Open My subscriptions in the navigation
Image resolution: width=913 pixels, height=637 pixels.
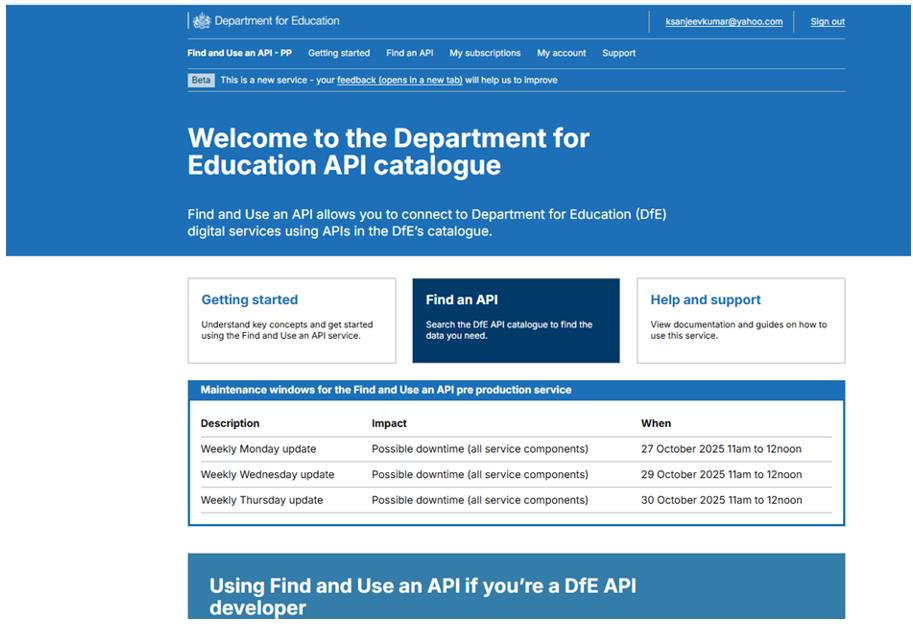[x=485, y=53]
